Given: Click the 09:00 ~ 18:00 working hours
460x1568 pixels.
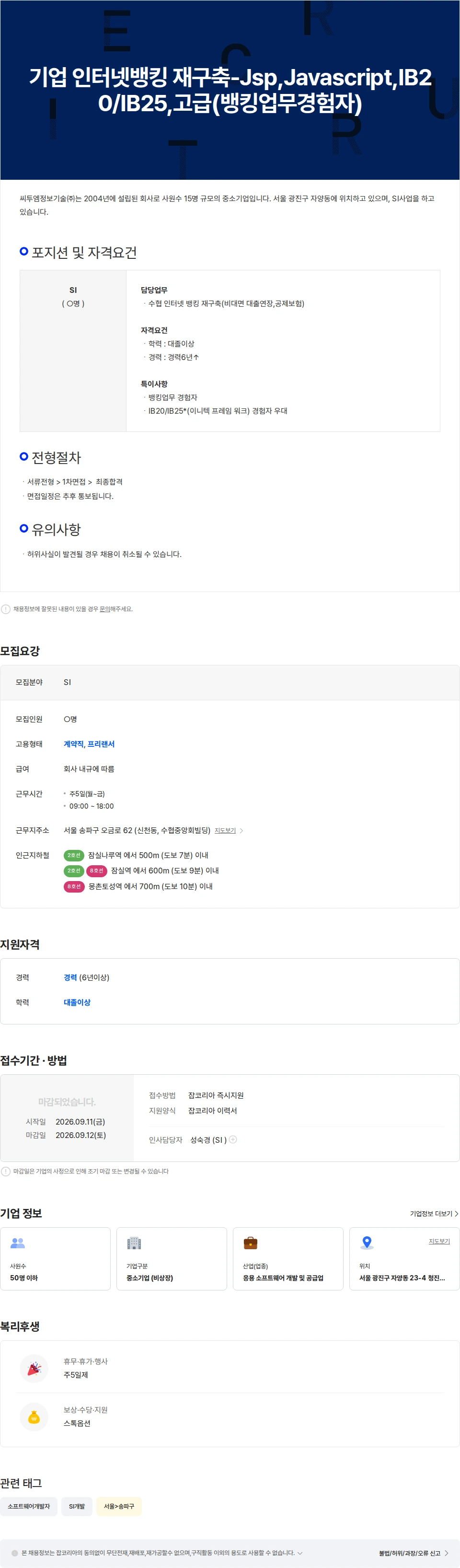Looking at the screenshot, I should [x=91, y=806].
